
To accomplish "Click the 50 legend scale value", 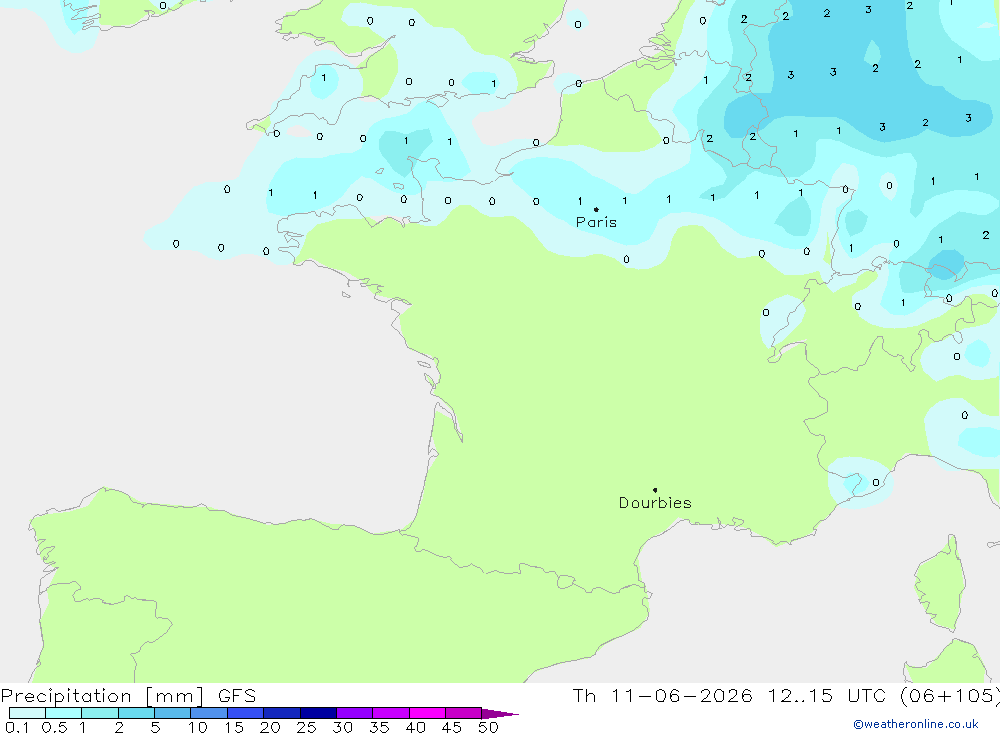I will click(x=488, y=727).
